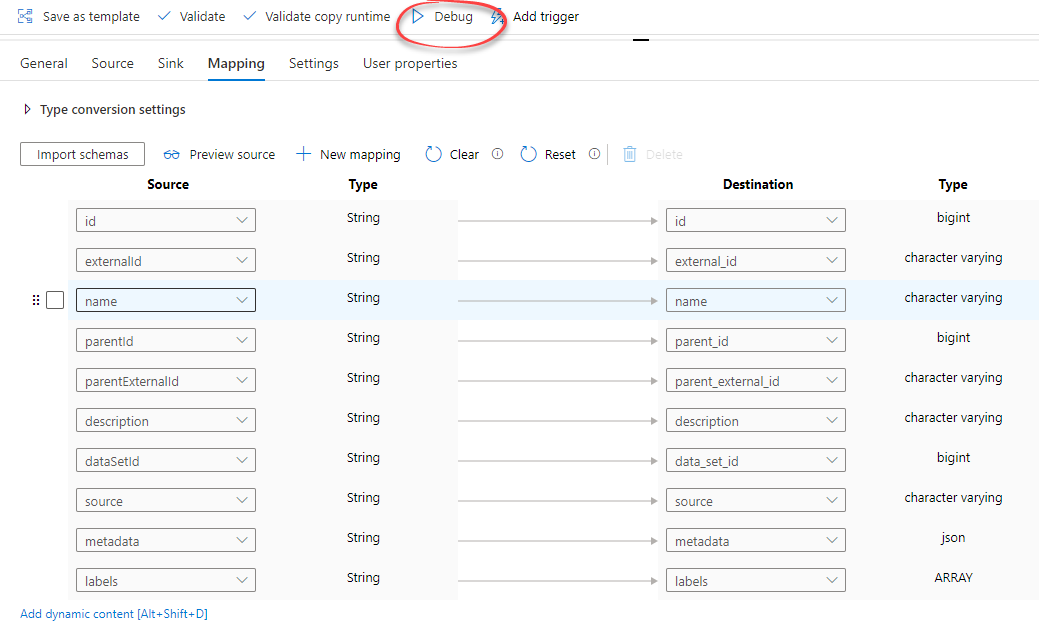Click the Delete trash icon
Screen dimensions: 1039x644
(629, 154)
